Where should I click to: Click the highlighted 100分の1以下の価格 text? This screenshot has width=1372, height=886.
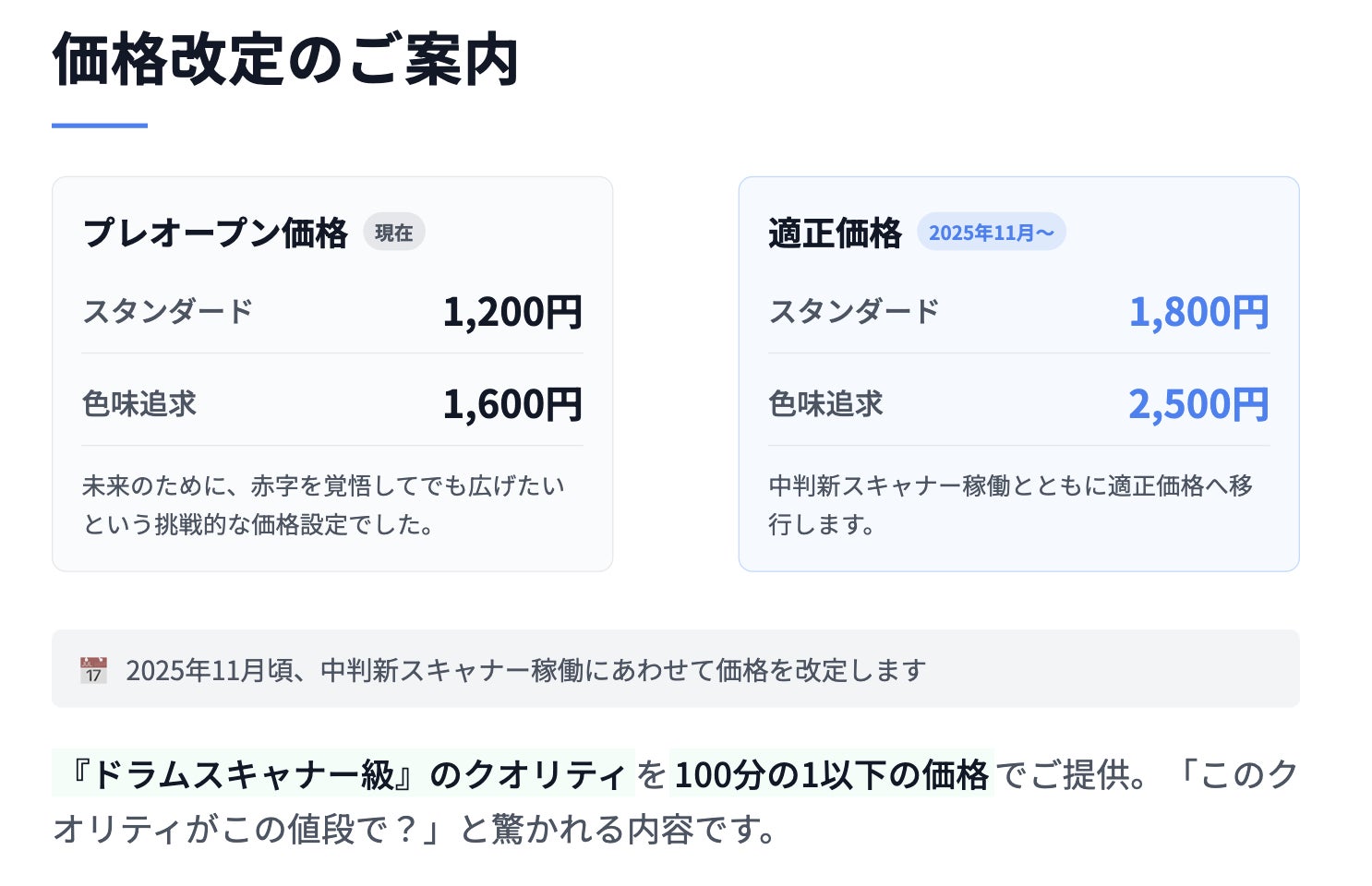click(x=831, y=774)
